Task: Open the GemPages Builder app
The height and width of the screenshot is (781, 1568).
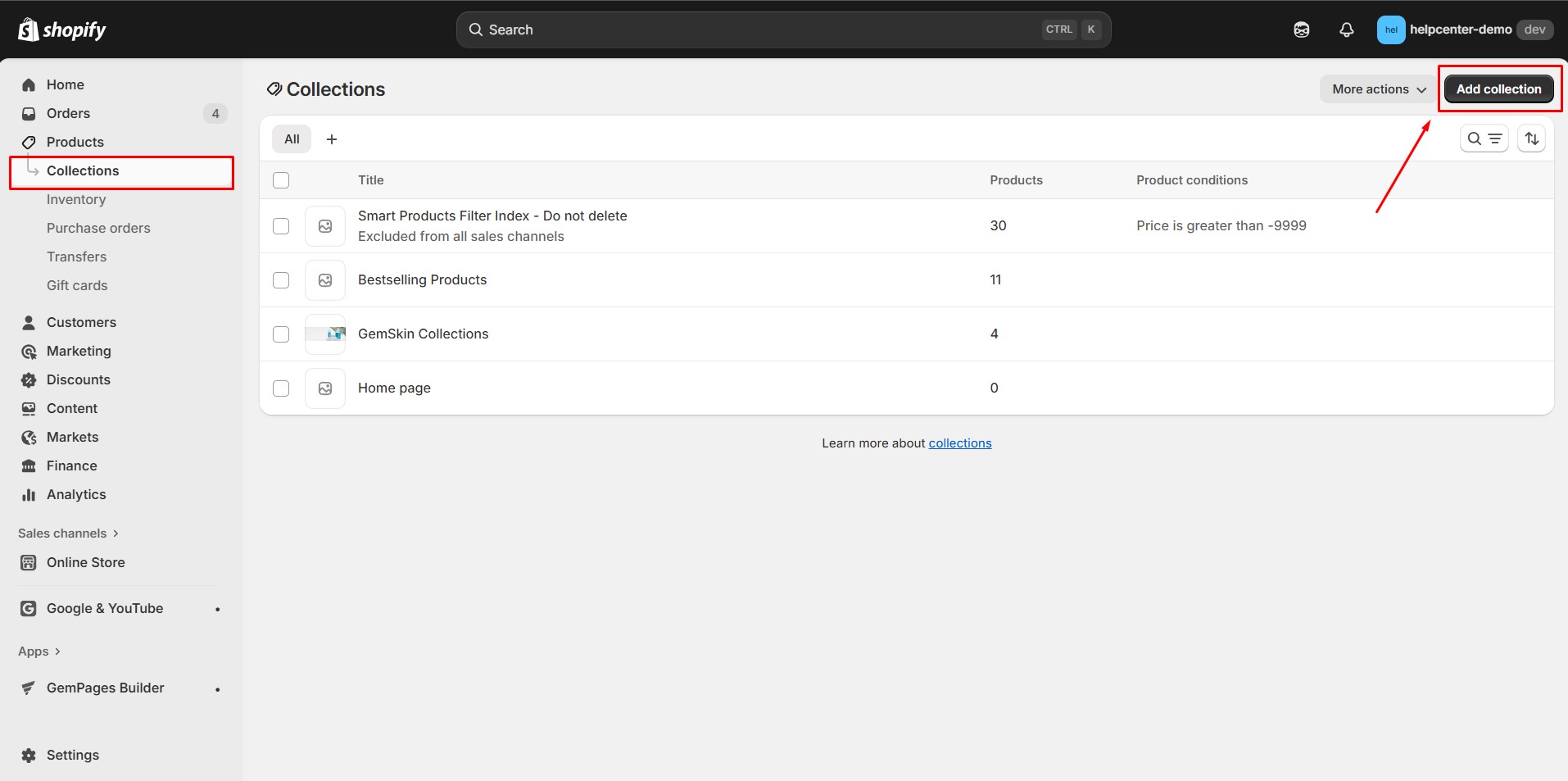Action: tap(105, 688)
